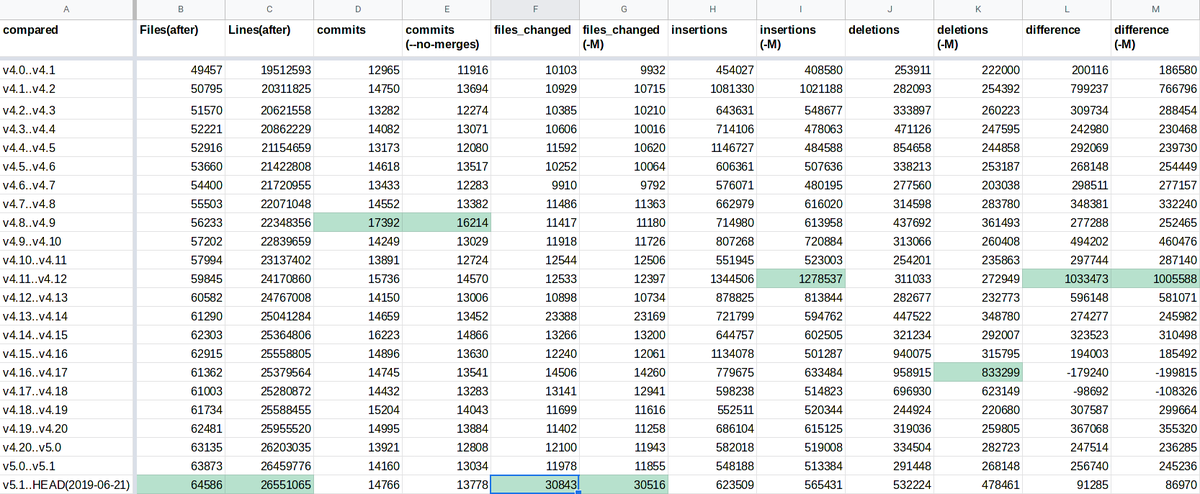Click the 'Files(after)' header cell
1200x494 pixels.
[179, 38]
